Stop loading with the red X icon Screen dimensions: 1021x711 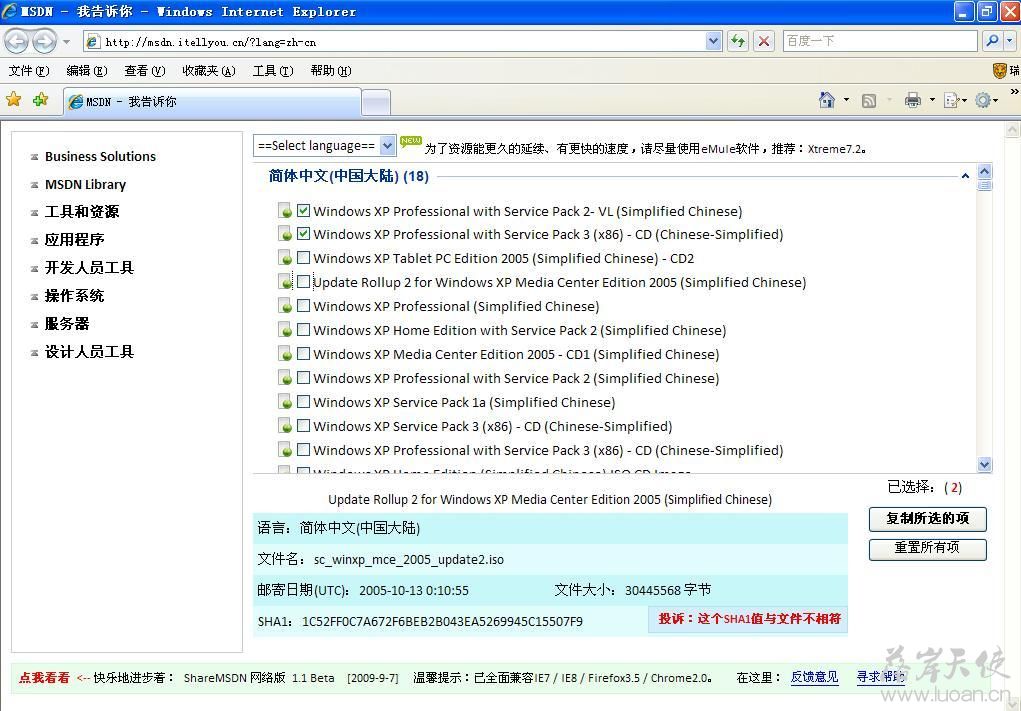click(x=764, y=42)
